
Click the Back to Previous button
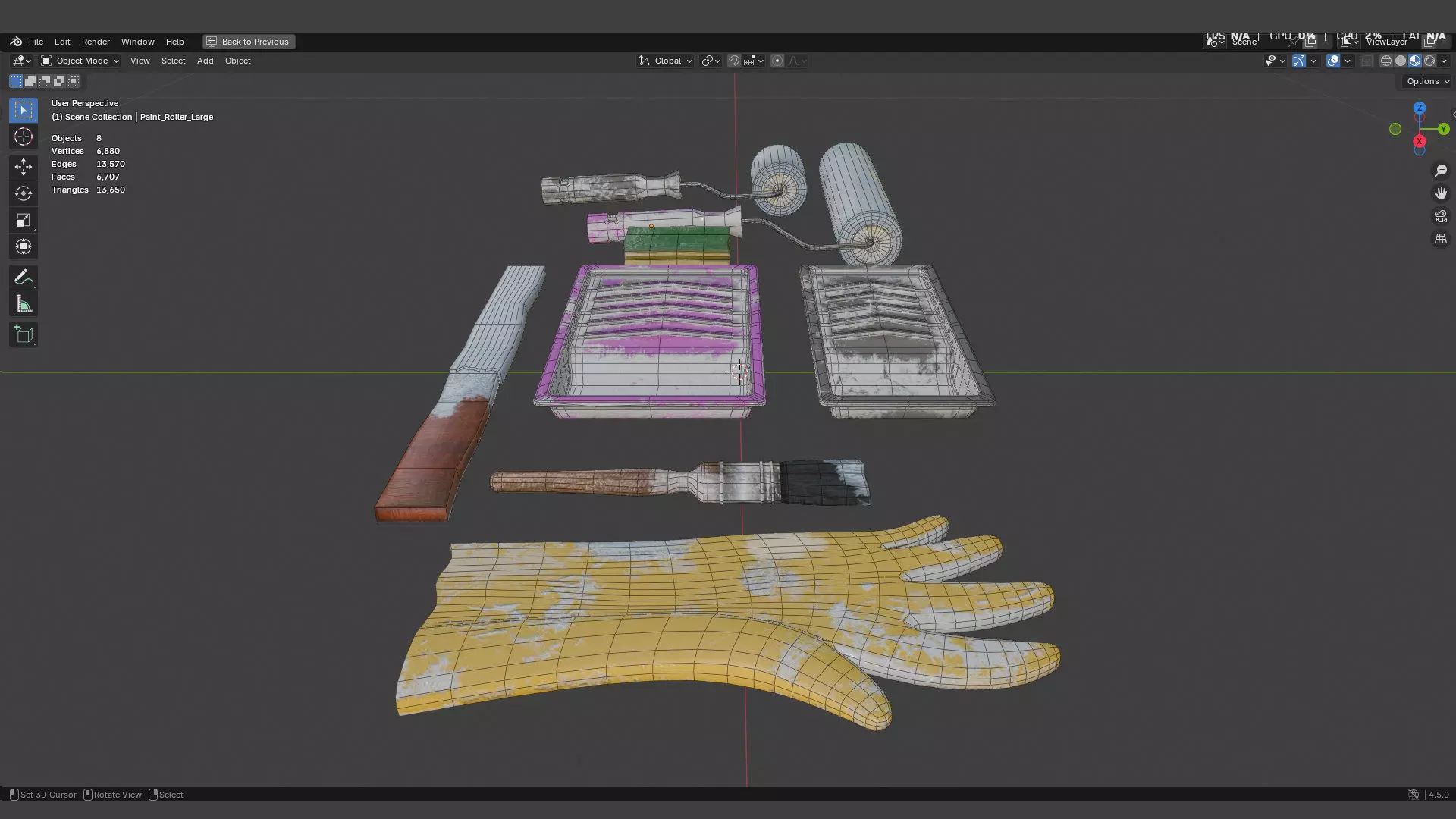click(x=249, y=42)
